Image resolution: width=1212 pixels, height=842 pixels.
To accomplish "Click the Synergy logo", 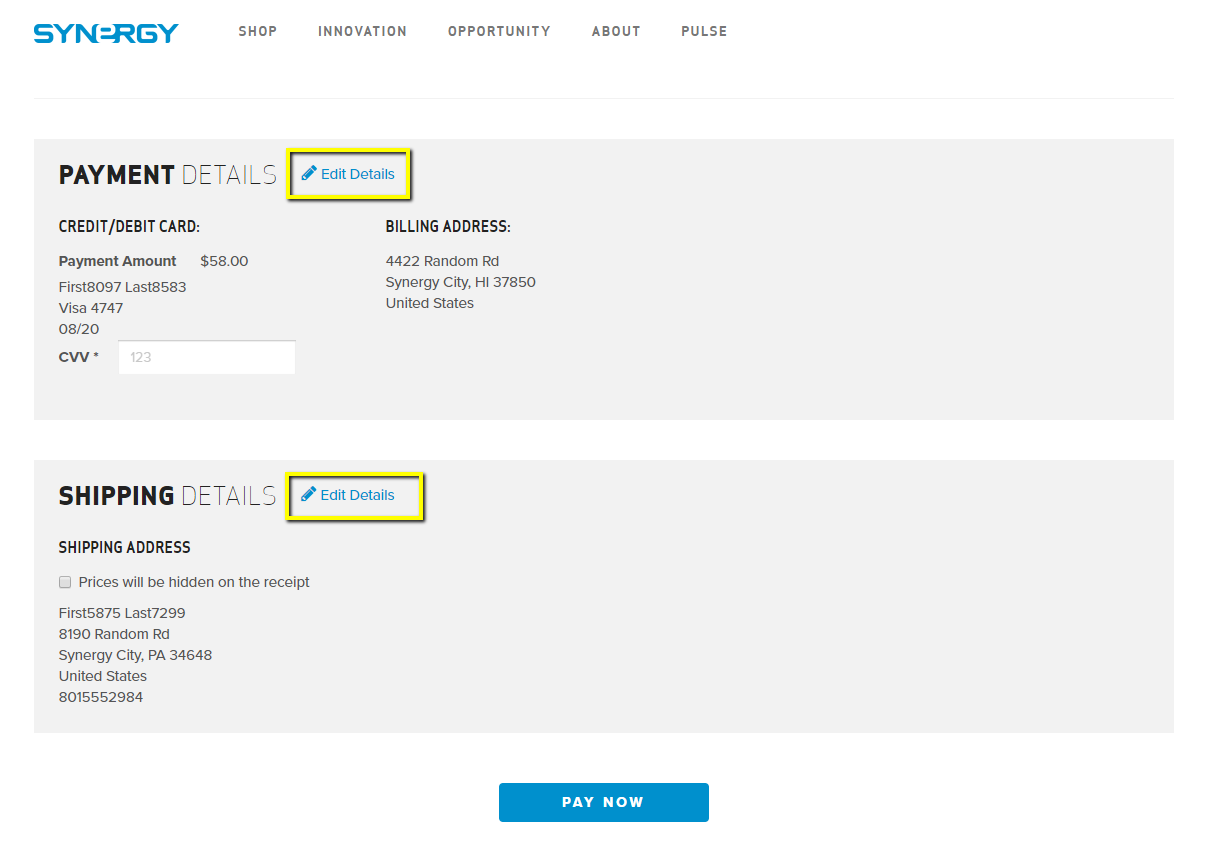I will pyautogui.click(x=106, y=33).
